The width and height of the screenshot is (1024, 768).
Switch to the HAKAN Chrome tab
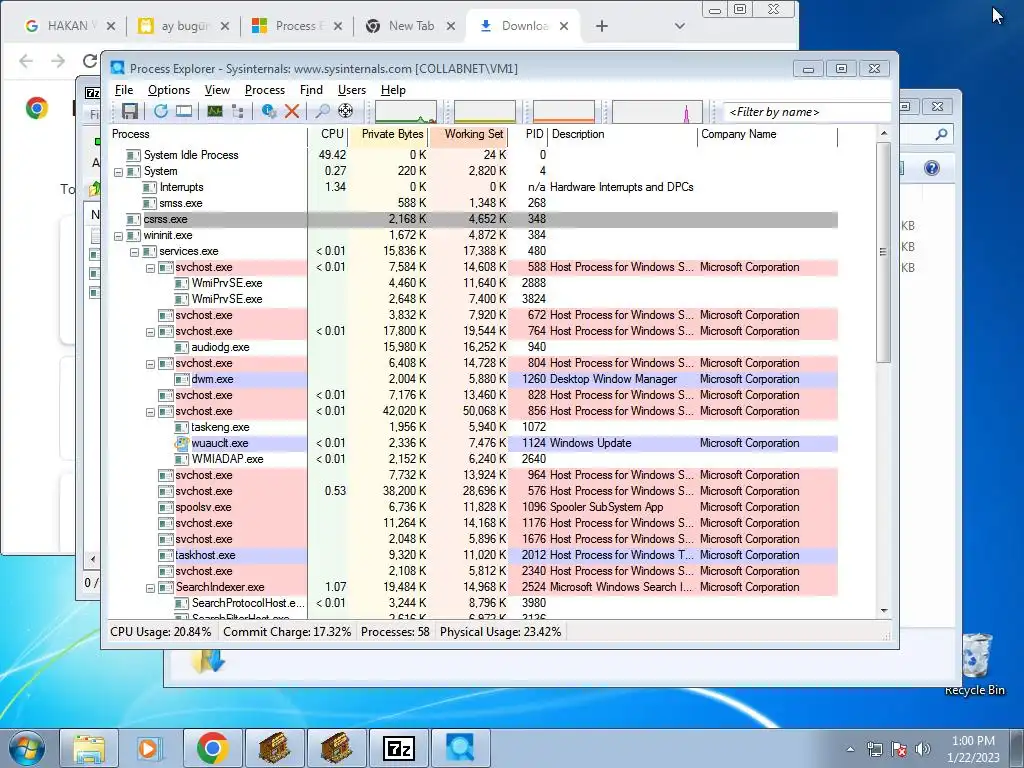click(68, 26)
